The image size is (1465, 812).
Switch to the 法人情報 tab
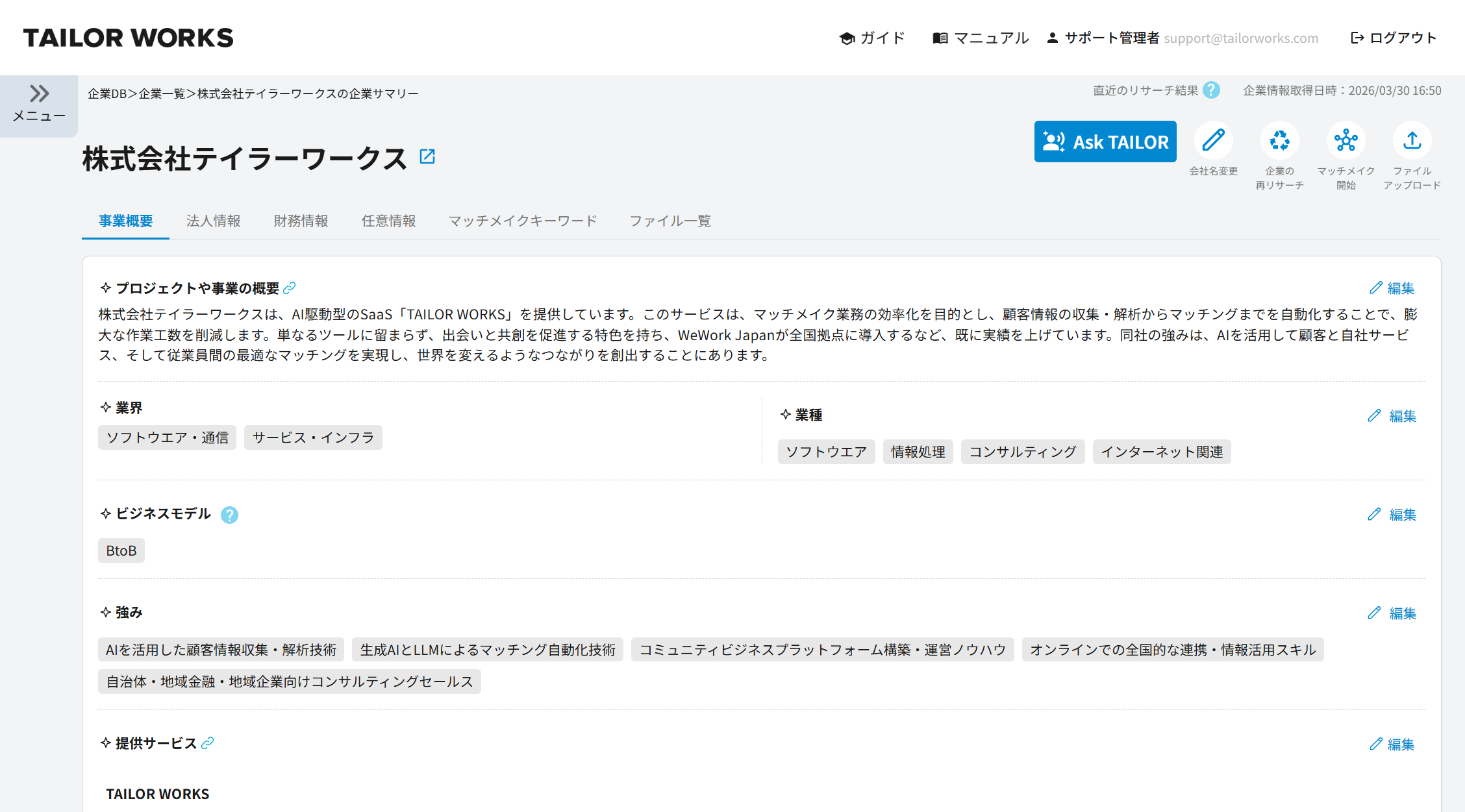213,221
